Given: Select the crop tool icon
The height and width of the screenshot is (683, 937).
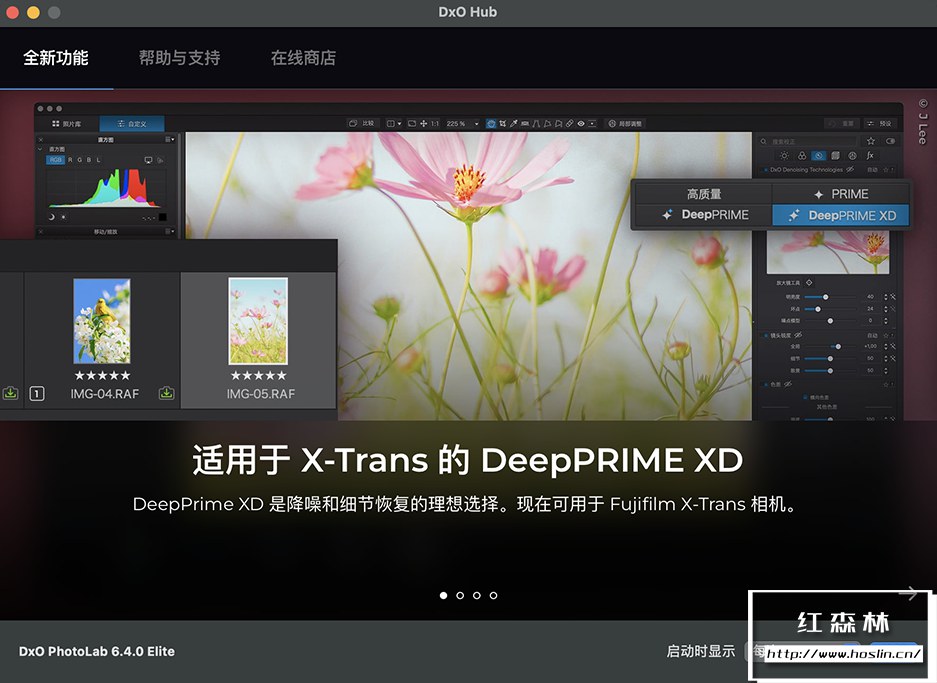Looking at the screenshot, I should click(x=503, y=124).
